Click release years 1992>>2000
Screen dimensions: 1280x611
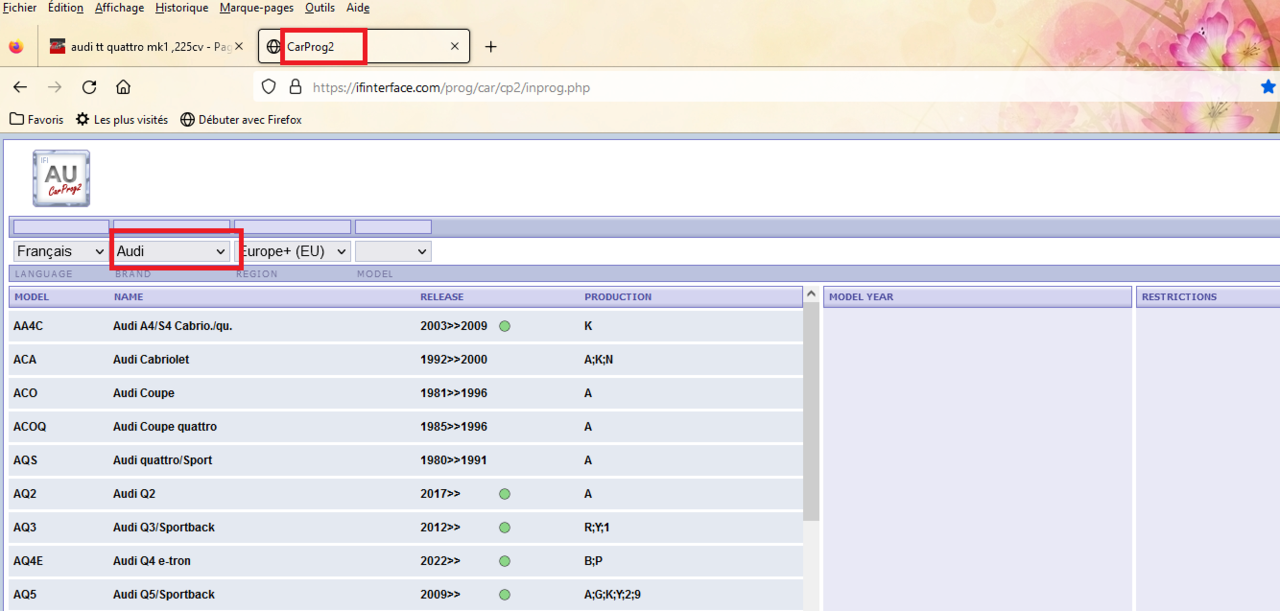(454, 359)
